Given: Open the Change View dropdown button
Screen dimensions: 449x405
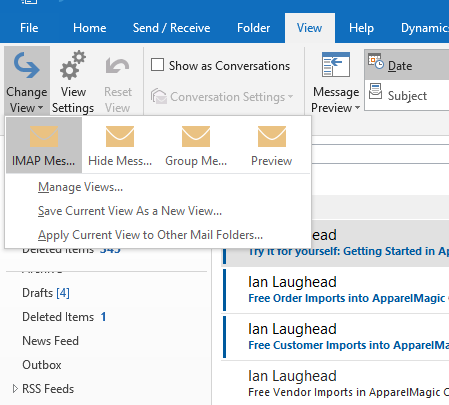Looking at the screenshot, I should [x=27, y=81].
